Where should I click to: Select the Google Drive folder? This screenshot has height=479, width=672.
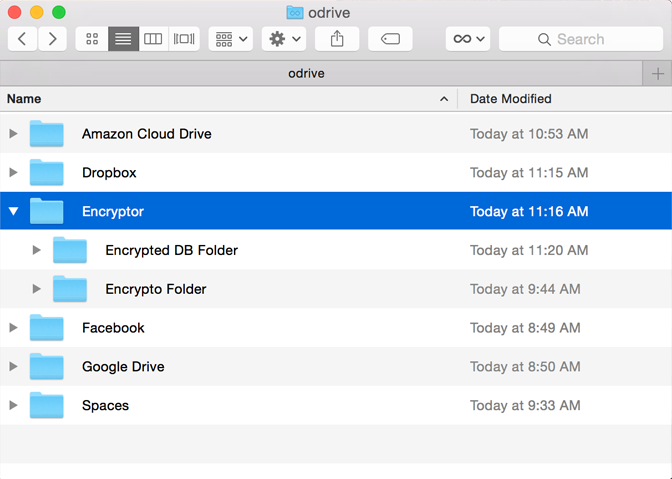pyautogui.click(x=123, y=366)
